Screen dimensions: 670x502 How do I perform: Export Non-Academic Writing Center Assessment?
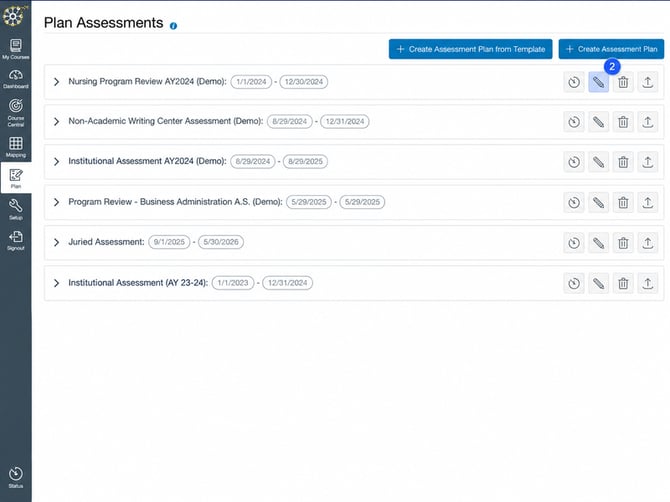click(x=647, y=122)
